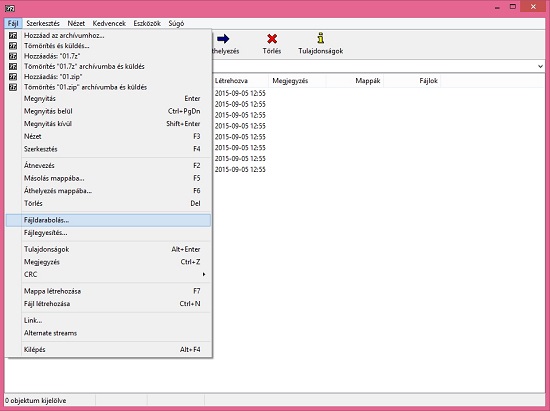Click the 7-Zip icon beside 'Tömörítés "01.zip" archívumba és küldés'
Screen dimensions: 550x411
click(13, 87)
